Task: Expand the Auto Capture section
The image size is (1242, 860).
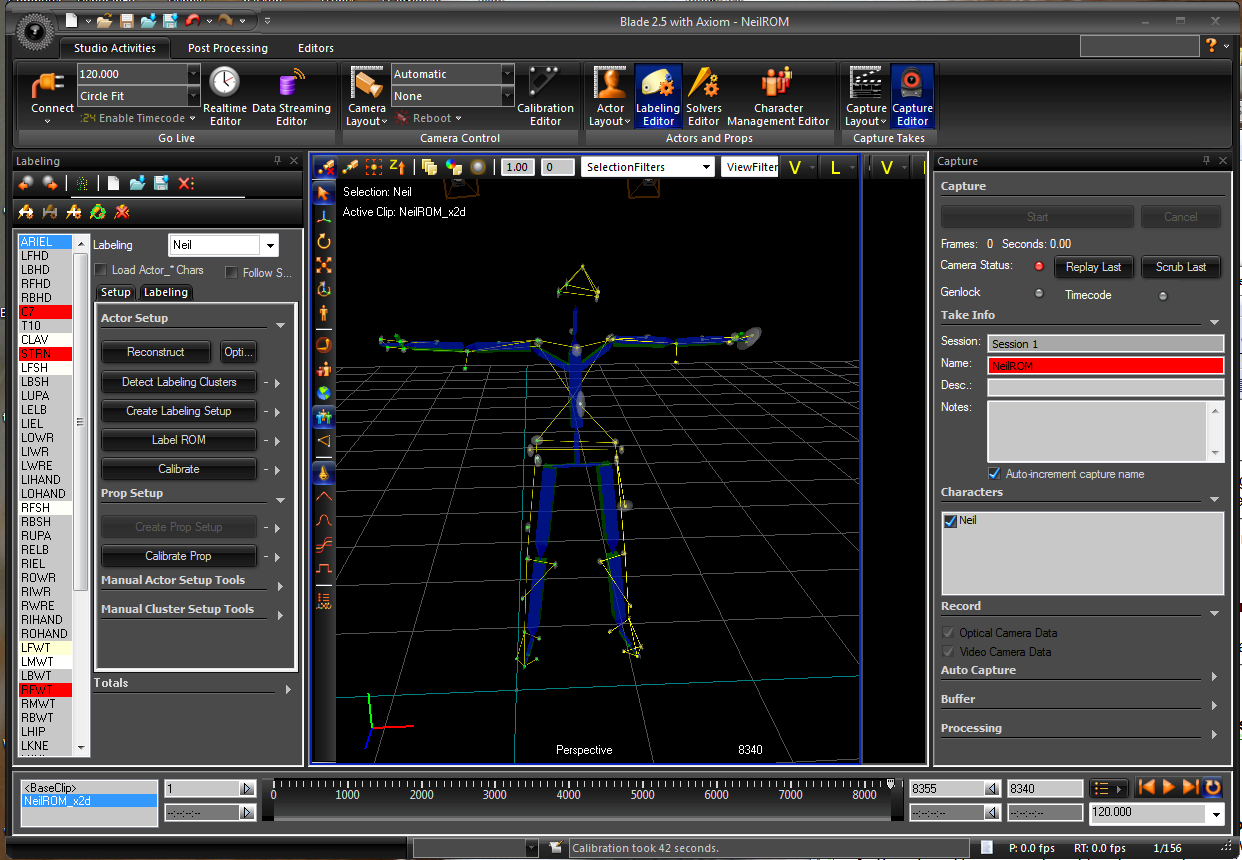Action: [x=1214, y=676]
